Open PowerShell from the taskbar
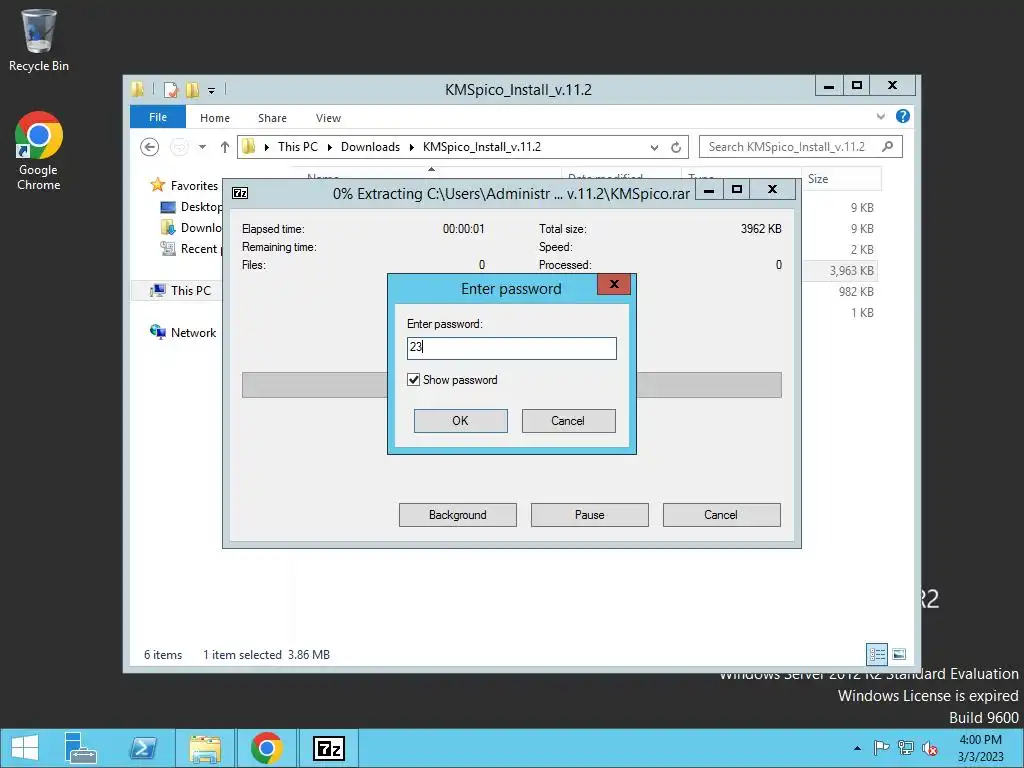The image size is (1024, 768). pyautogui.click(x=142, y=748)
